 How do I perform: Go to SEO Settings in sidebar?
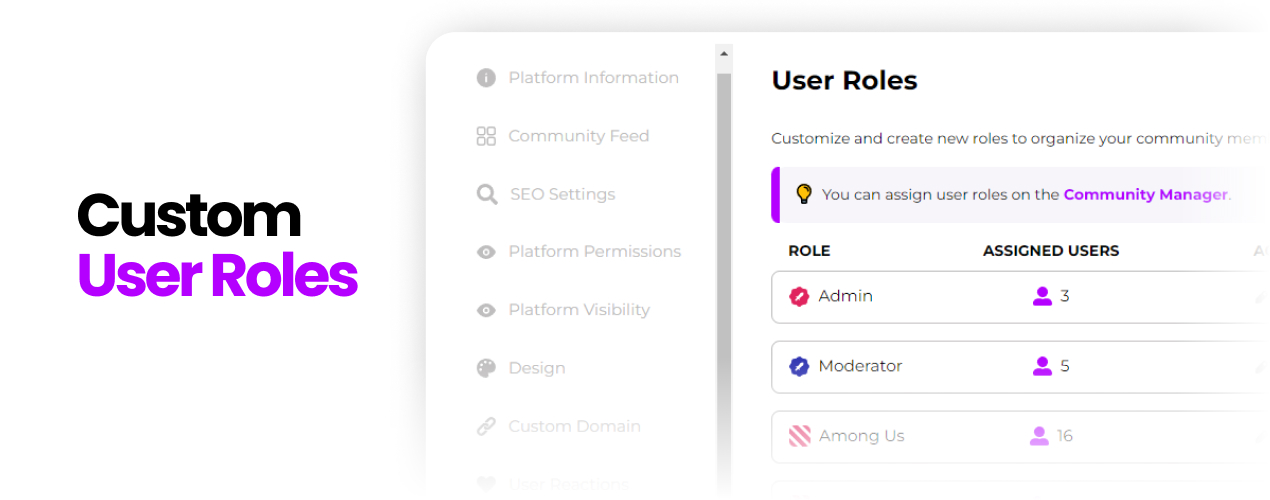click(562, 194)
